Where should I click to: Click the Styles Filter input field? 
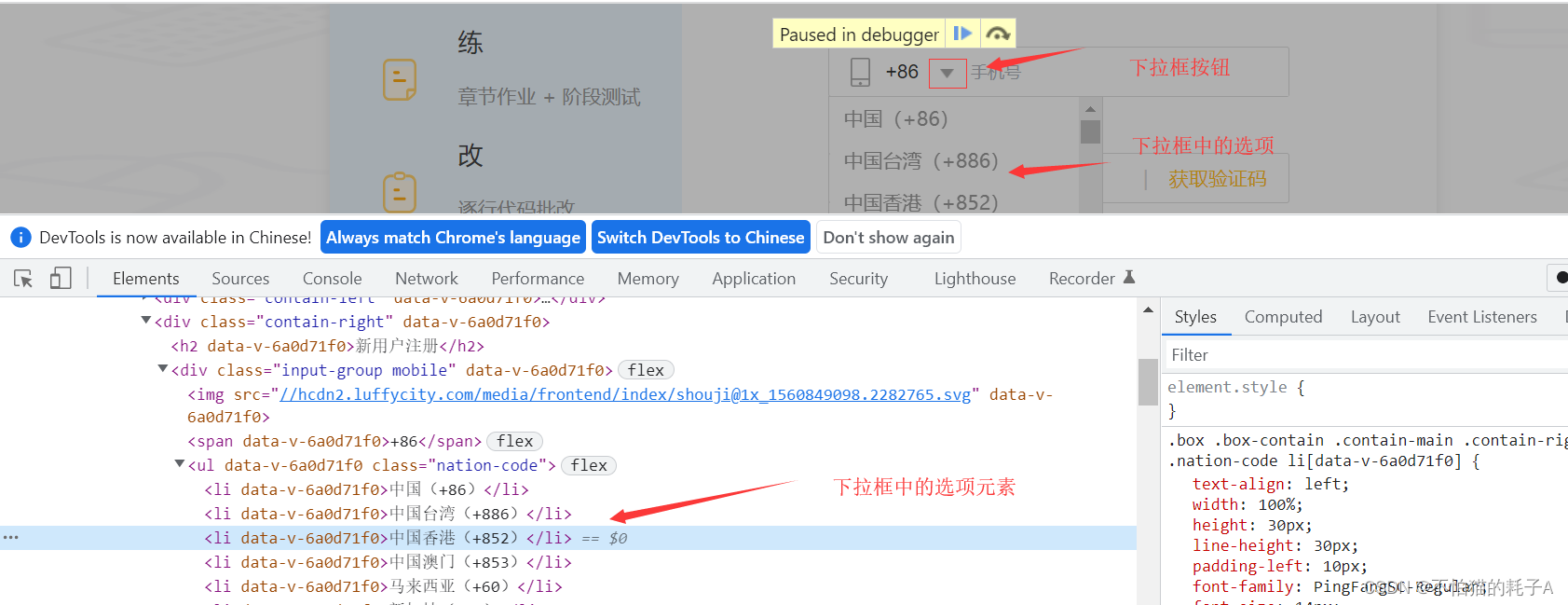[x=1366, y=355]
